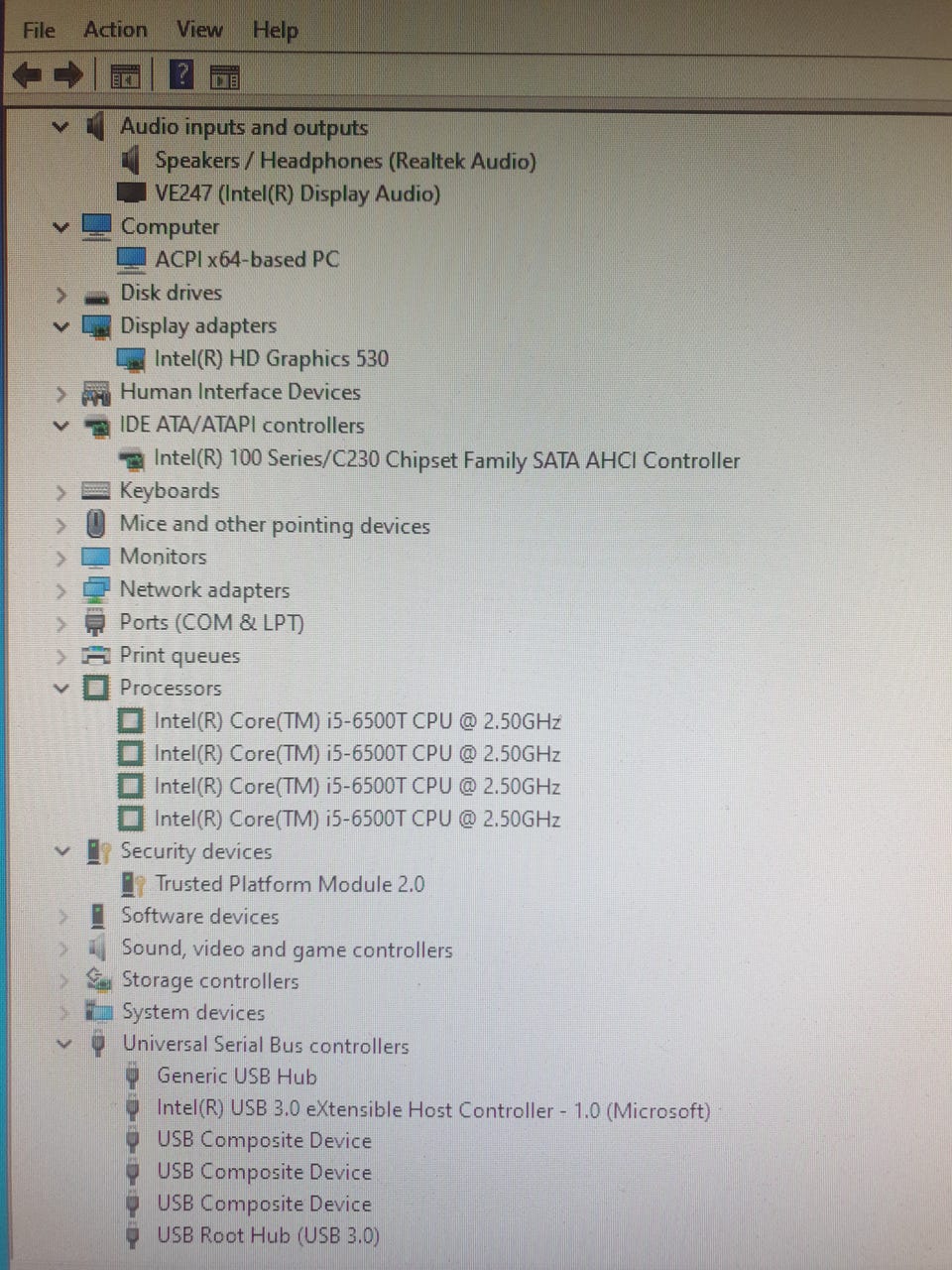Click the Forward arrow toolbar button
This screenshot has height=1270, width=952.
pos(68,75)
